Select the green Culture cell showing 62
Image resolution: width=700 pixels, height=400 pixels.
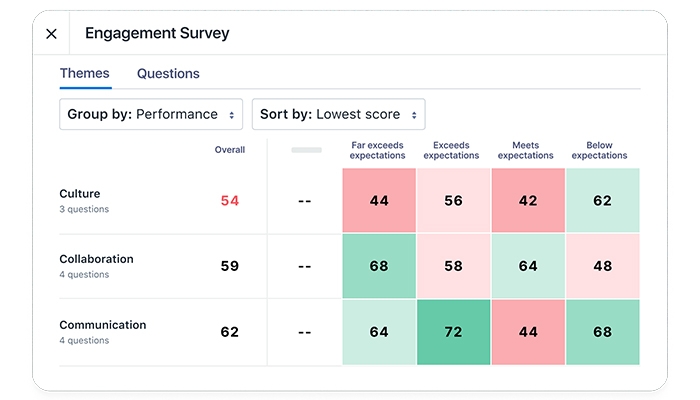pos(601,201)
